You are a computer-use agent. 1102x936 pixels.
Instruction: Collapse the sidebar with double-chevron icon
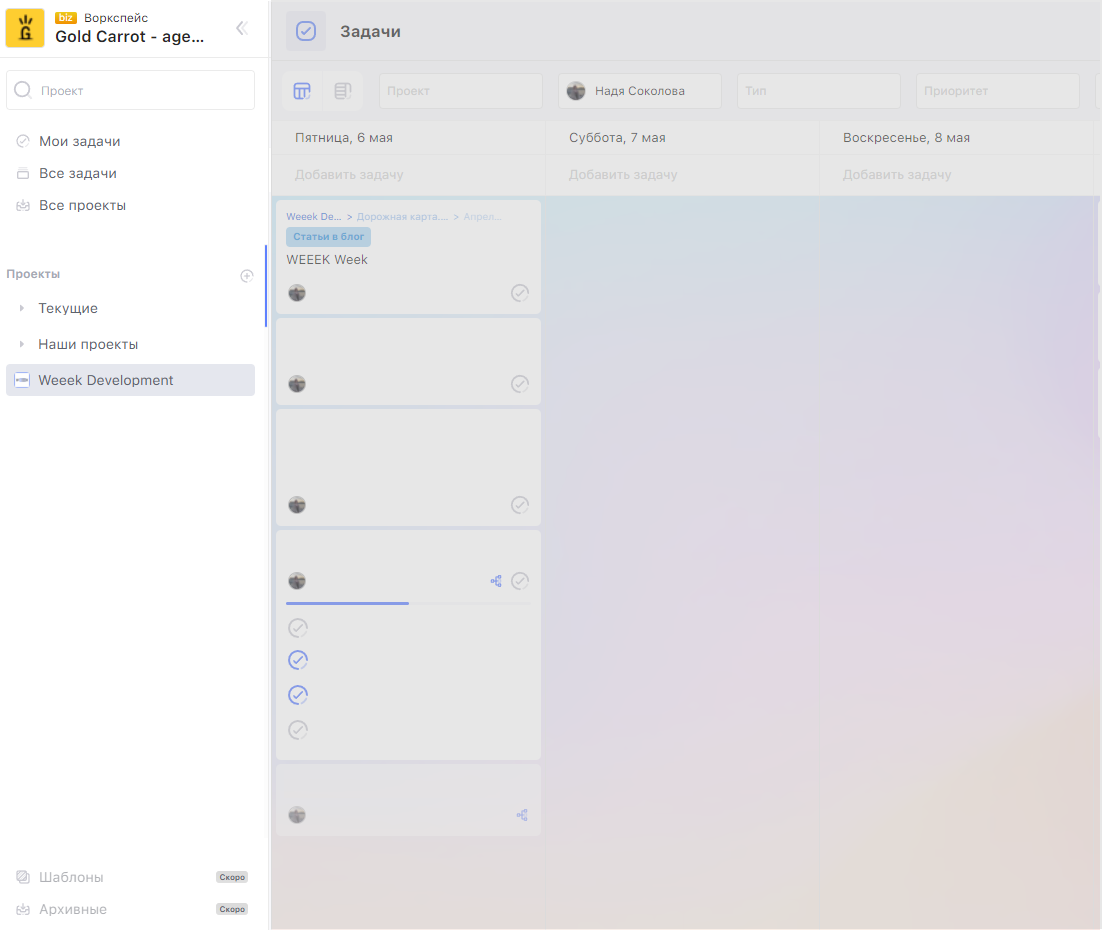point(241,28)
